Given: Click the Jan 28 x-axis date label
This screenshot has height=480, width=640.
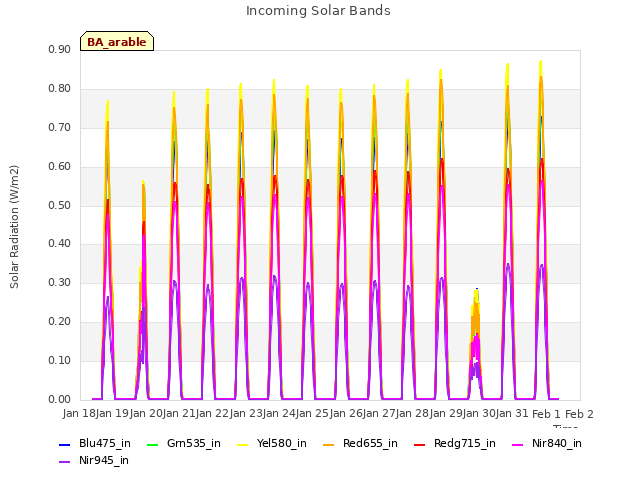Looking at the screenshot, I should pyautogui.click(x=413, y=414).
